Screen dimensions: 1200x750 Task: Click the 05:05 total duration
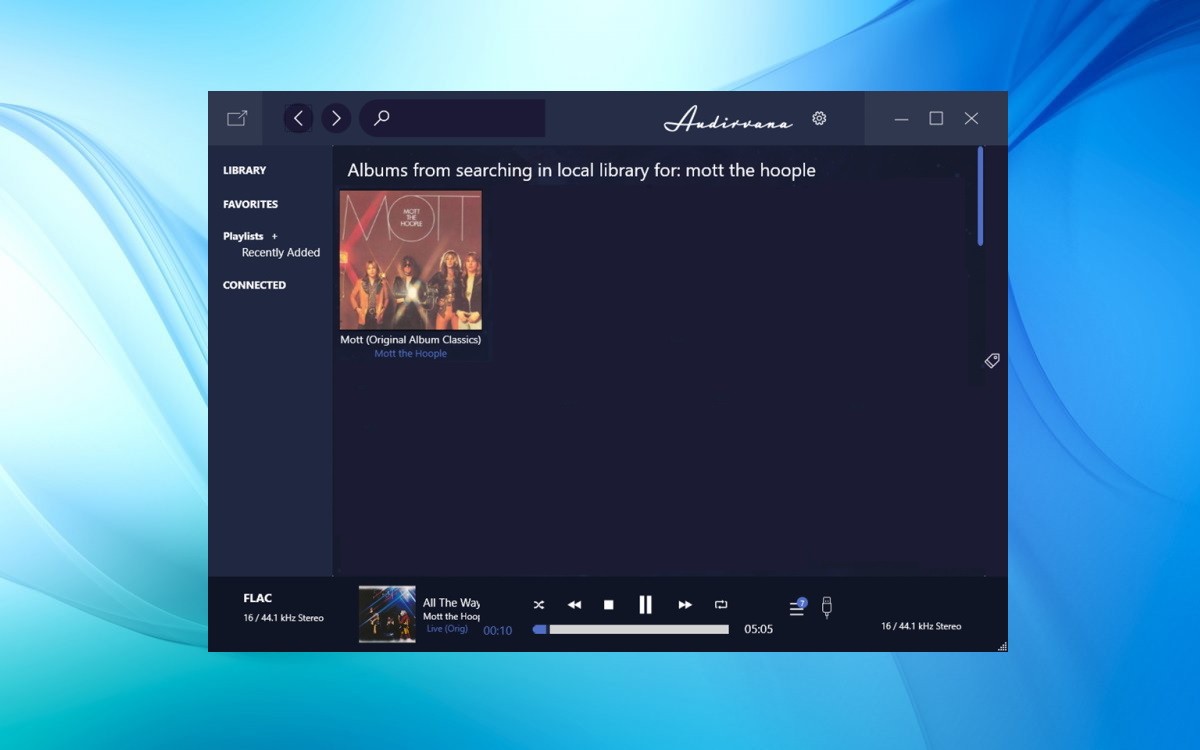758,630
